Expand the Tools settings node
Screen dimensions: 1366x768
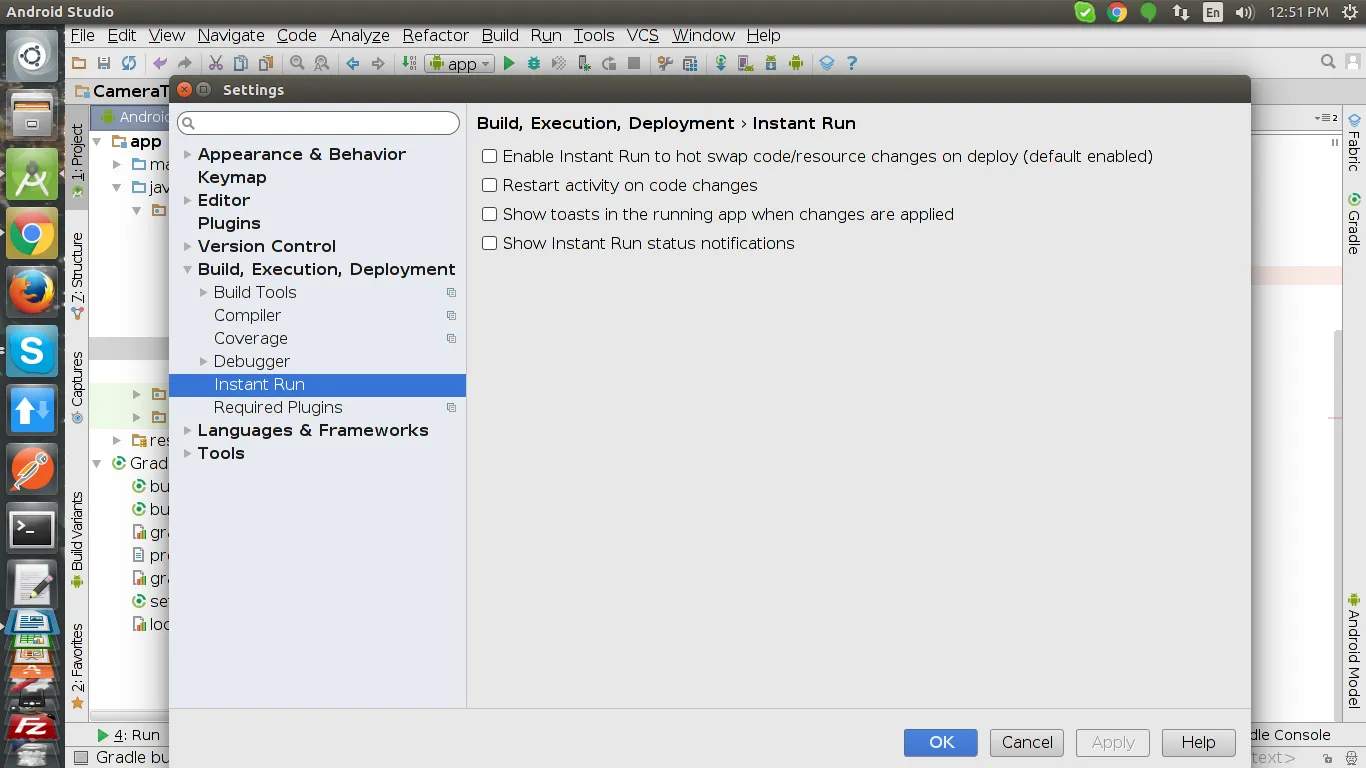(x=188, y=453)
